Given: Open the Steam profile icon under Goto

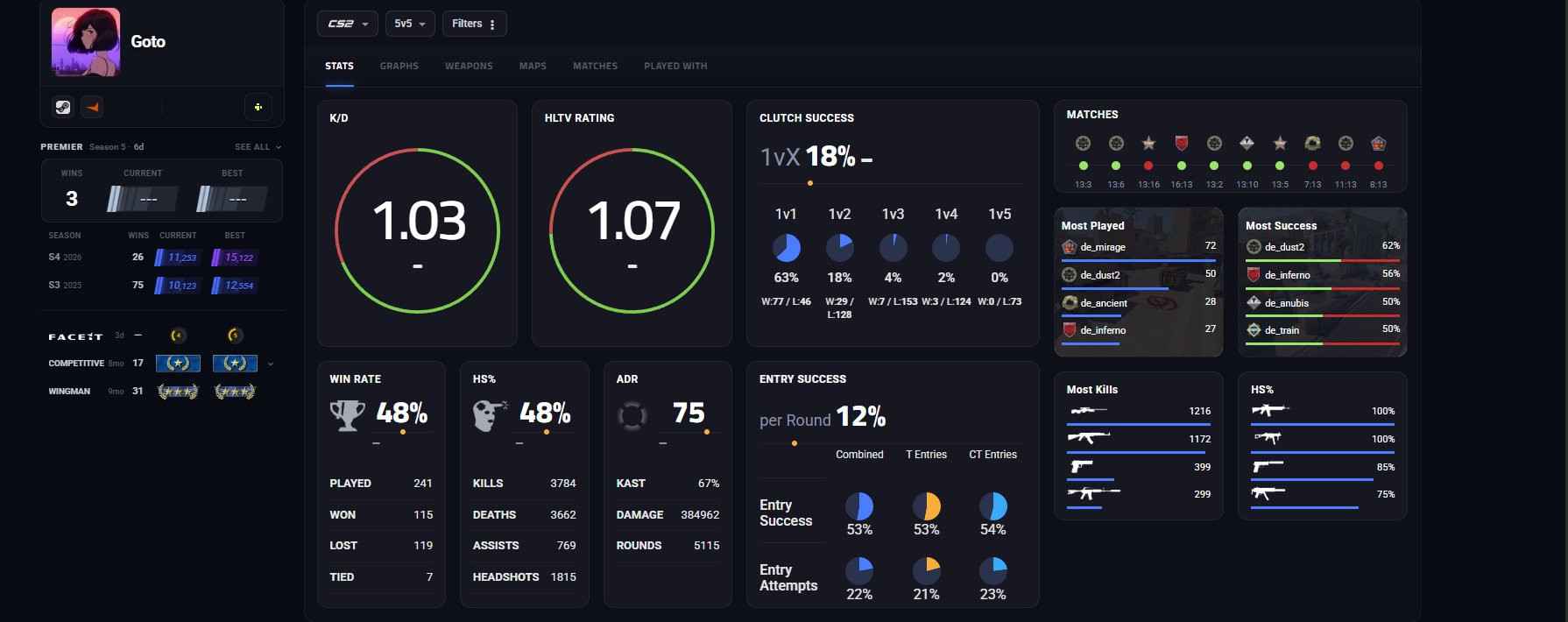Looking at the screenshot, I should coord(63,107).
